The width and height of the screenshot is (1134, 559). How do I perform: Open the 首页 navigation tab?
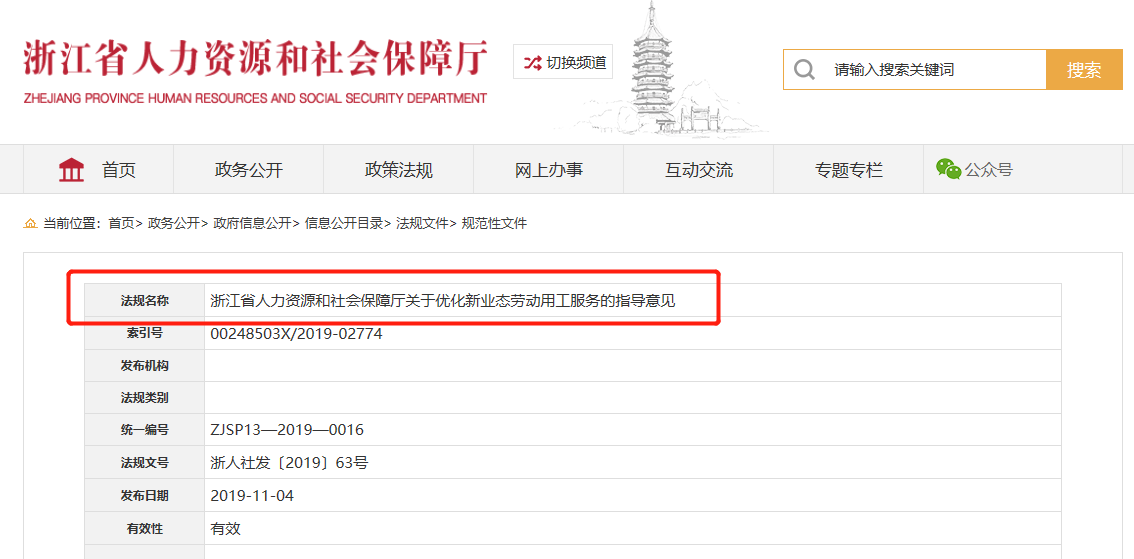click(98, 170)
